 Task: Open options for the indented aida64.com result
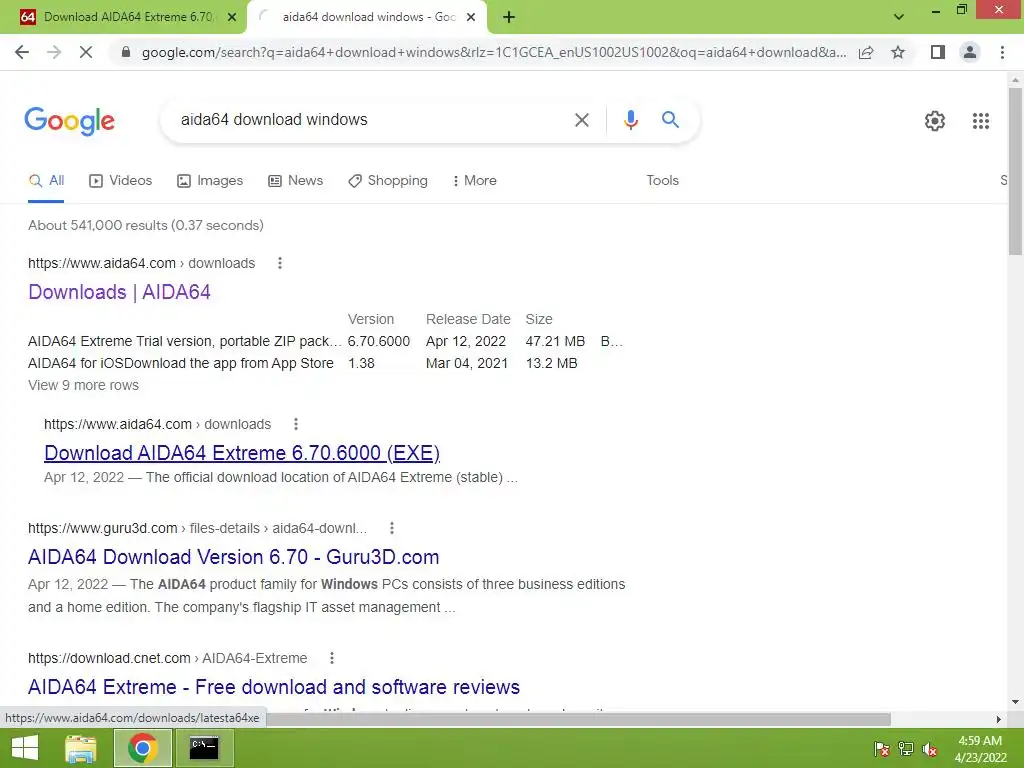click(x=296, y=424)
